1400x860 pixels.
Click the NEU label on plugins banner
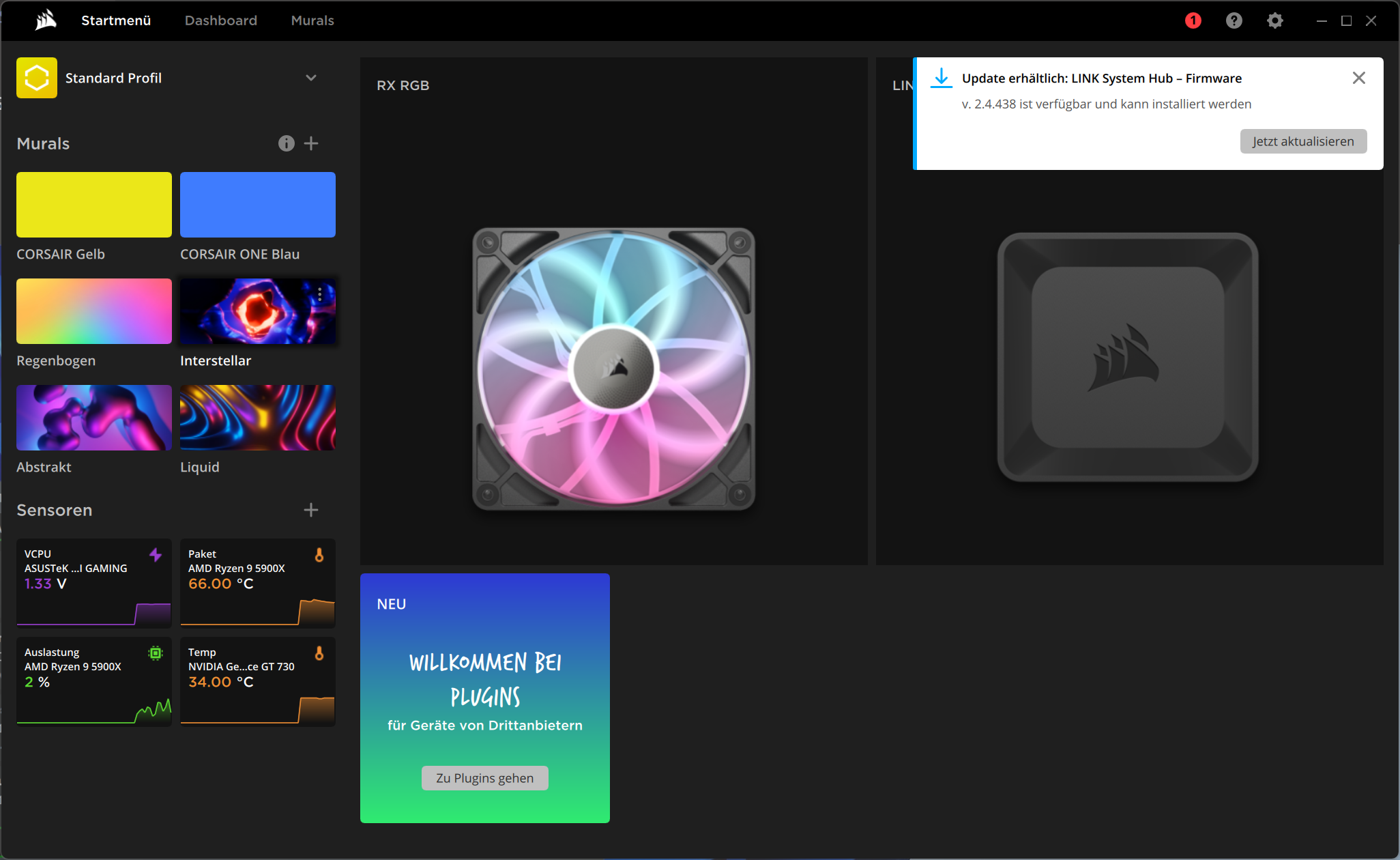pos(392,604)
